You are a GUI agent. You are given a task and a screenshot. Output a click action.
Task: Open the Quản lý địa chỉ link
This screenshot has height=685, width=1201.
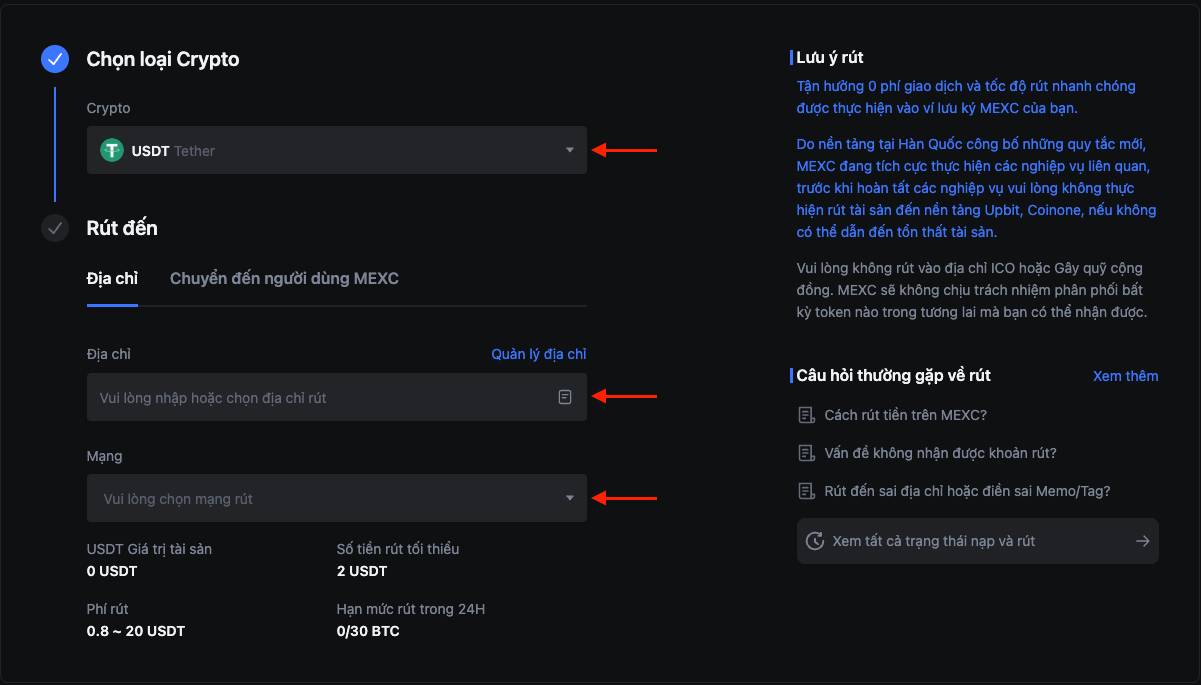[x=539, y=354]
